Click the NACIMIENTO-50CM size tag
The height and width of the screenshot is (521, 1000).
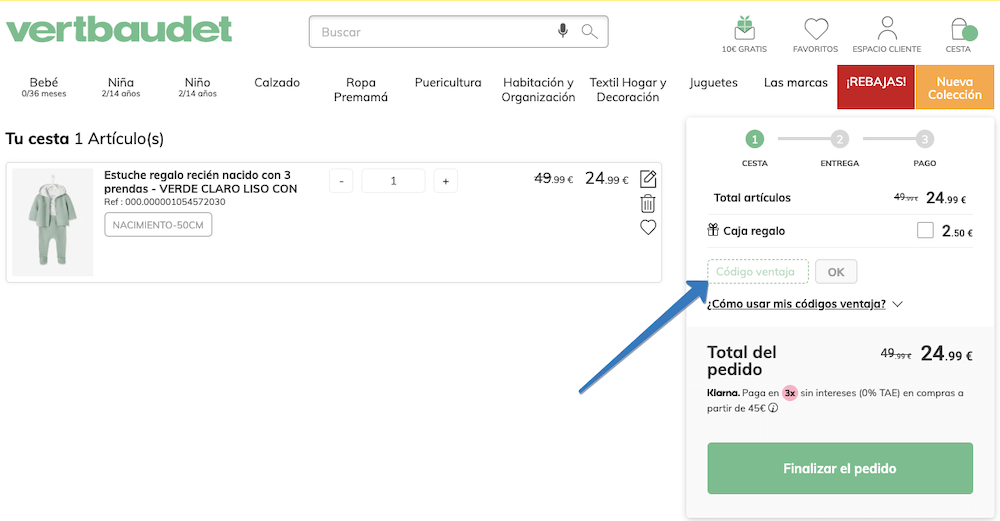point(158,224)
